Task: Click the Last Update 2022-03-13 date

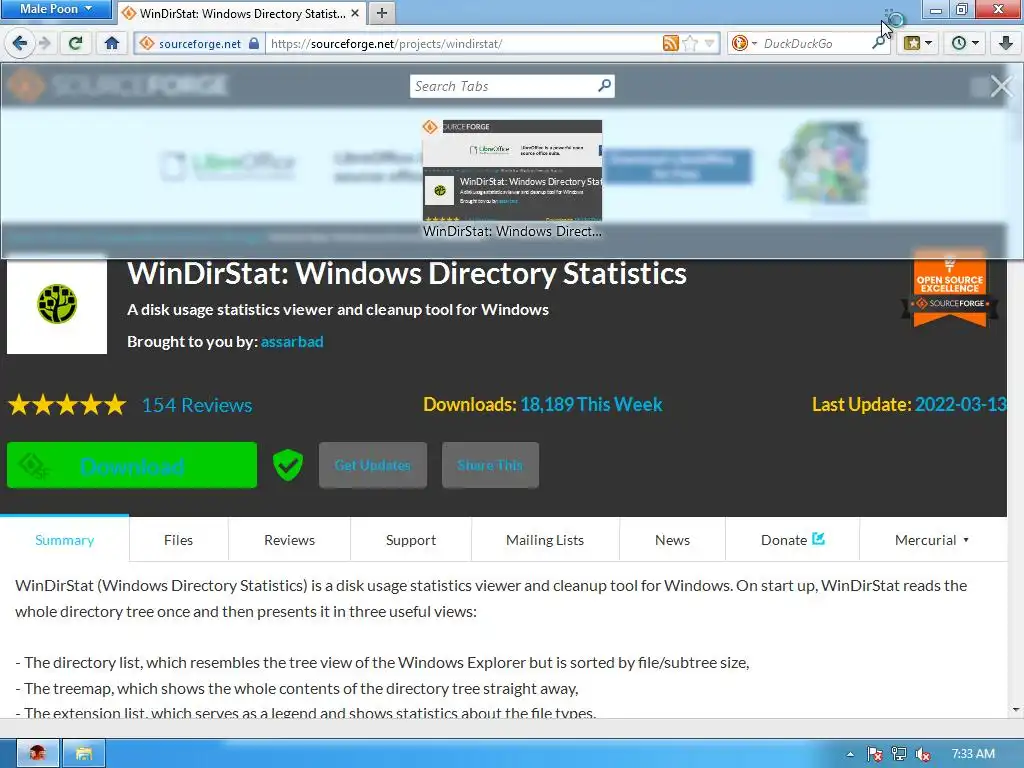Action: (x=960, y=404)
